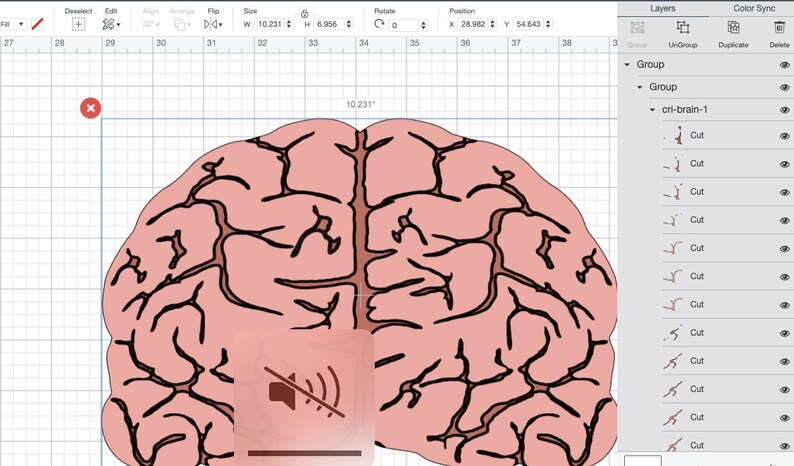Click the volume level bar in mute overlay
Image resolution: width=794 pixels, height=466 pixels.
coord(304,453)
